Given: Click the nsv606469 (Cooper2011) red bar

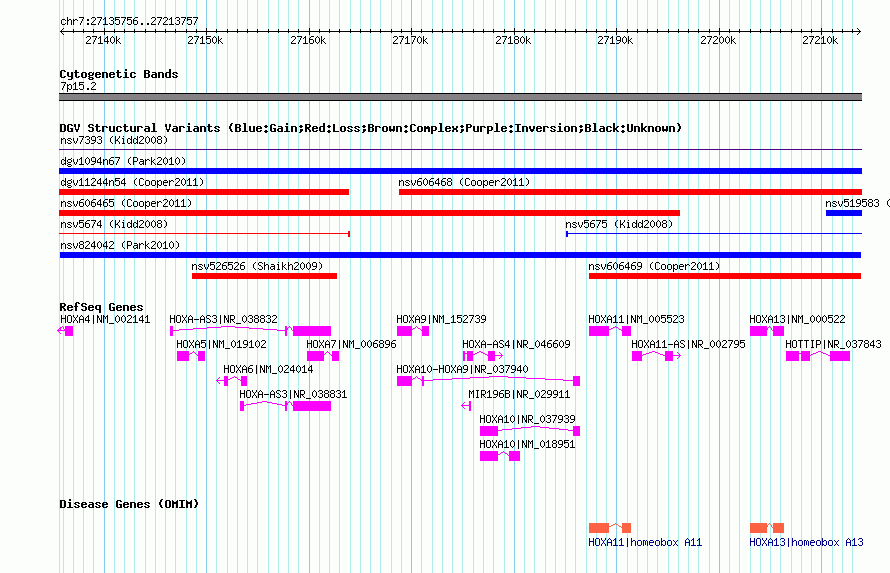Looking at the screenshot, I should [725, 276].
